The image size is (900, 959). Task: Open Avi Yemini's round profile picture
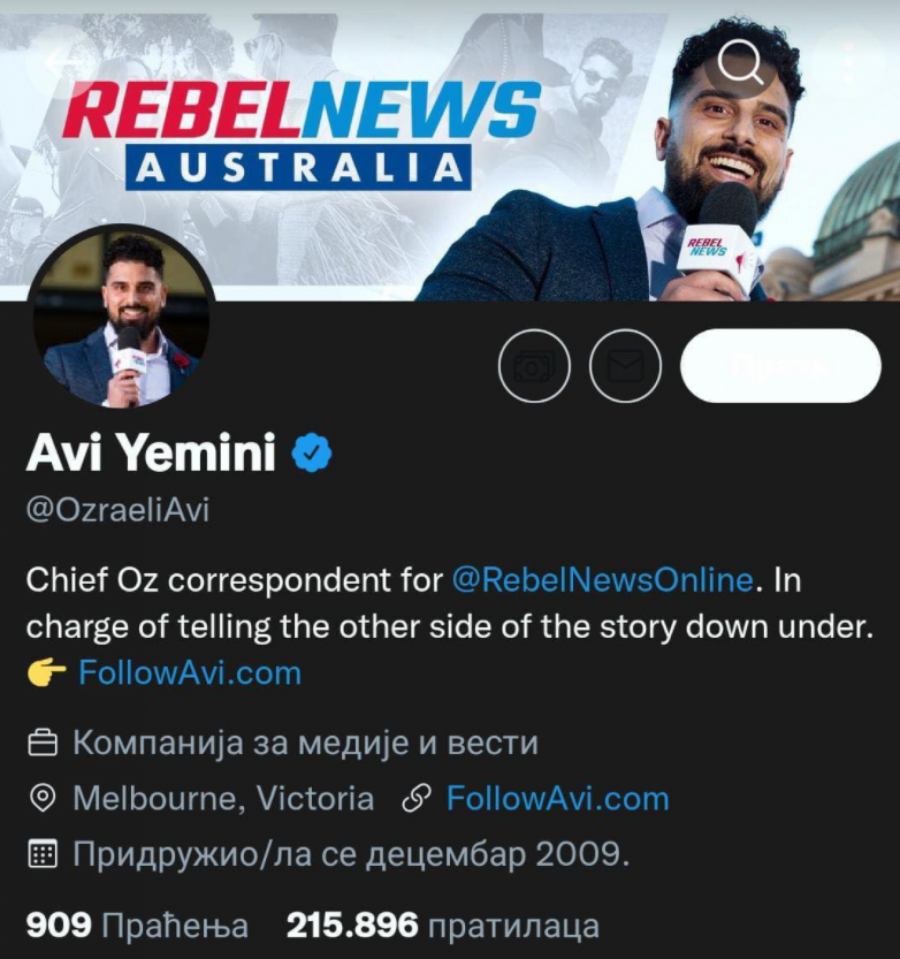click(x=120, y=316)
